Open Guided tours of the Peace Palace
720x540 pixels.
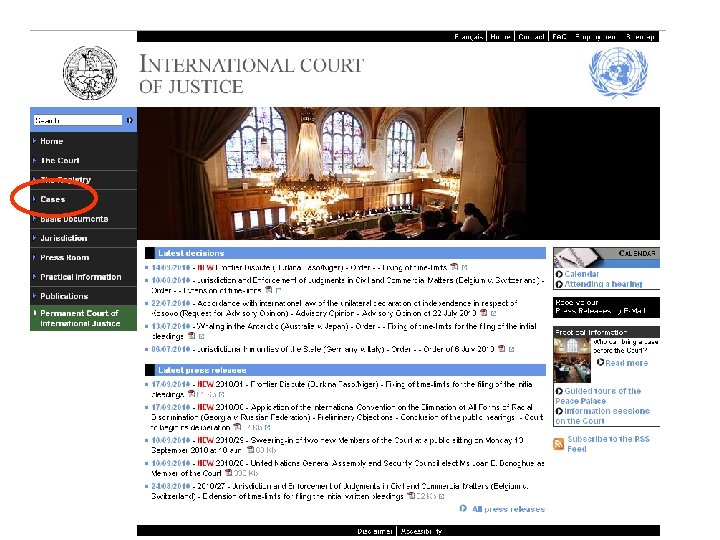[x=598, y=396]
